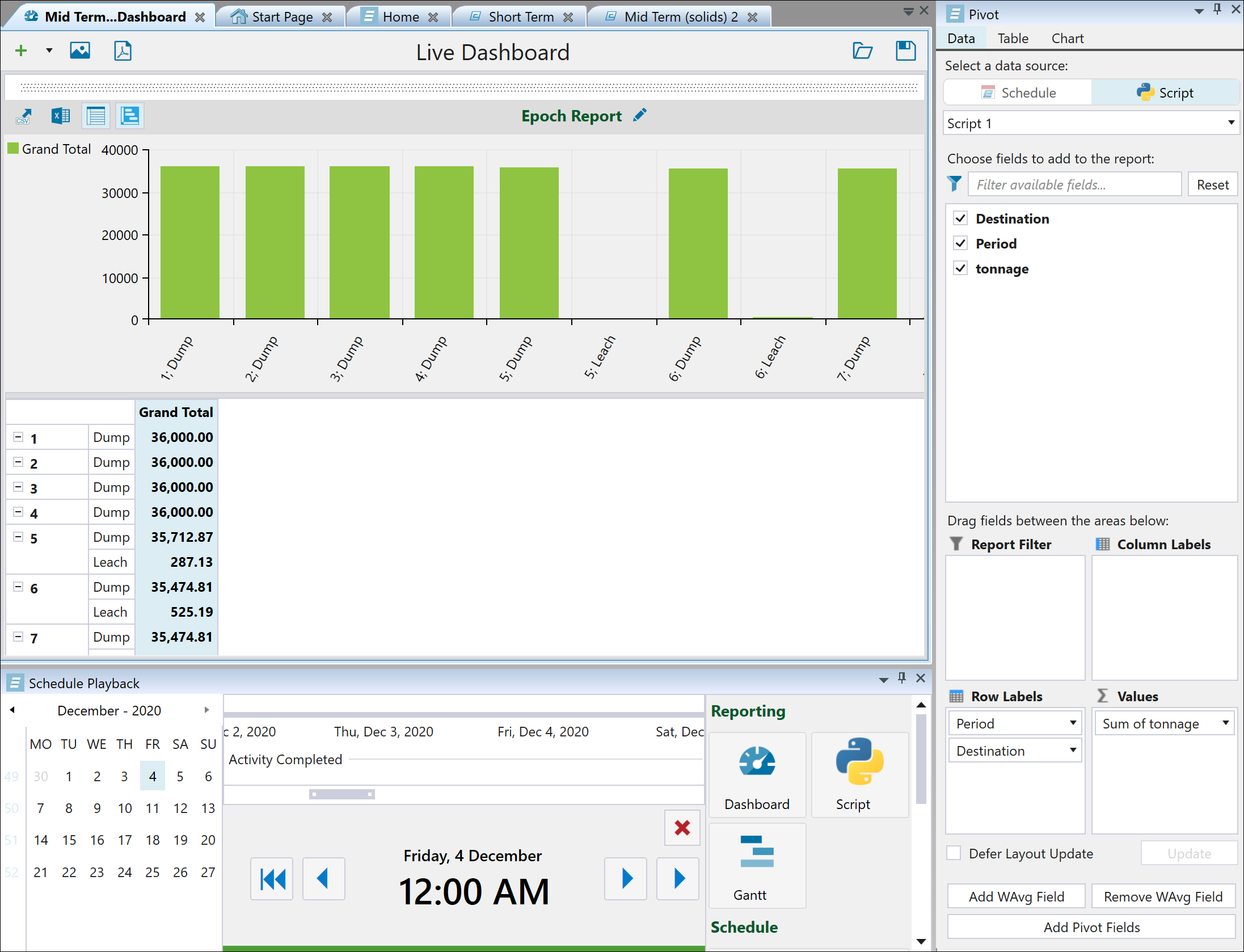
Task: Open the Script 1 dropdown
Action: pyautogui.click(x=1230, y=123)
